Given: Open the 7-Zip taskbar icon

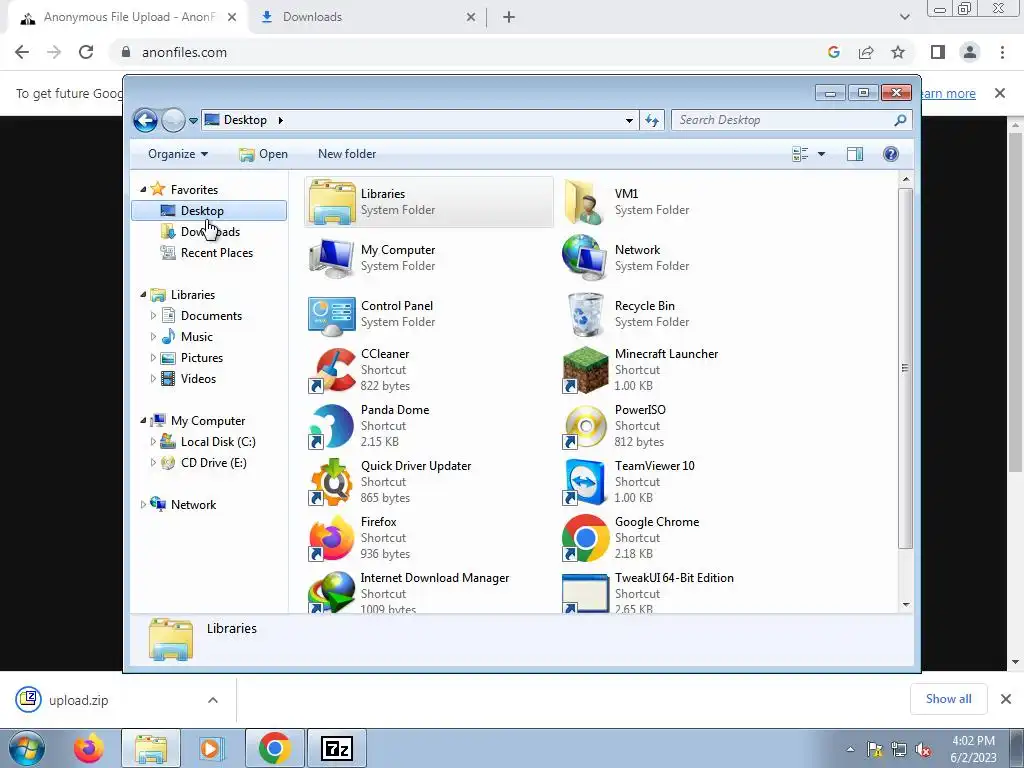Looking at the screenshot, I should [337, 748].
